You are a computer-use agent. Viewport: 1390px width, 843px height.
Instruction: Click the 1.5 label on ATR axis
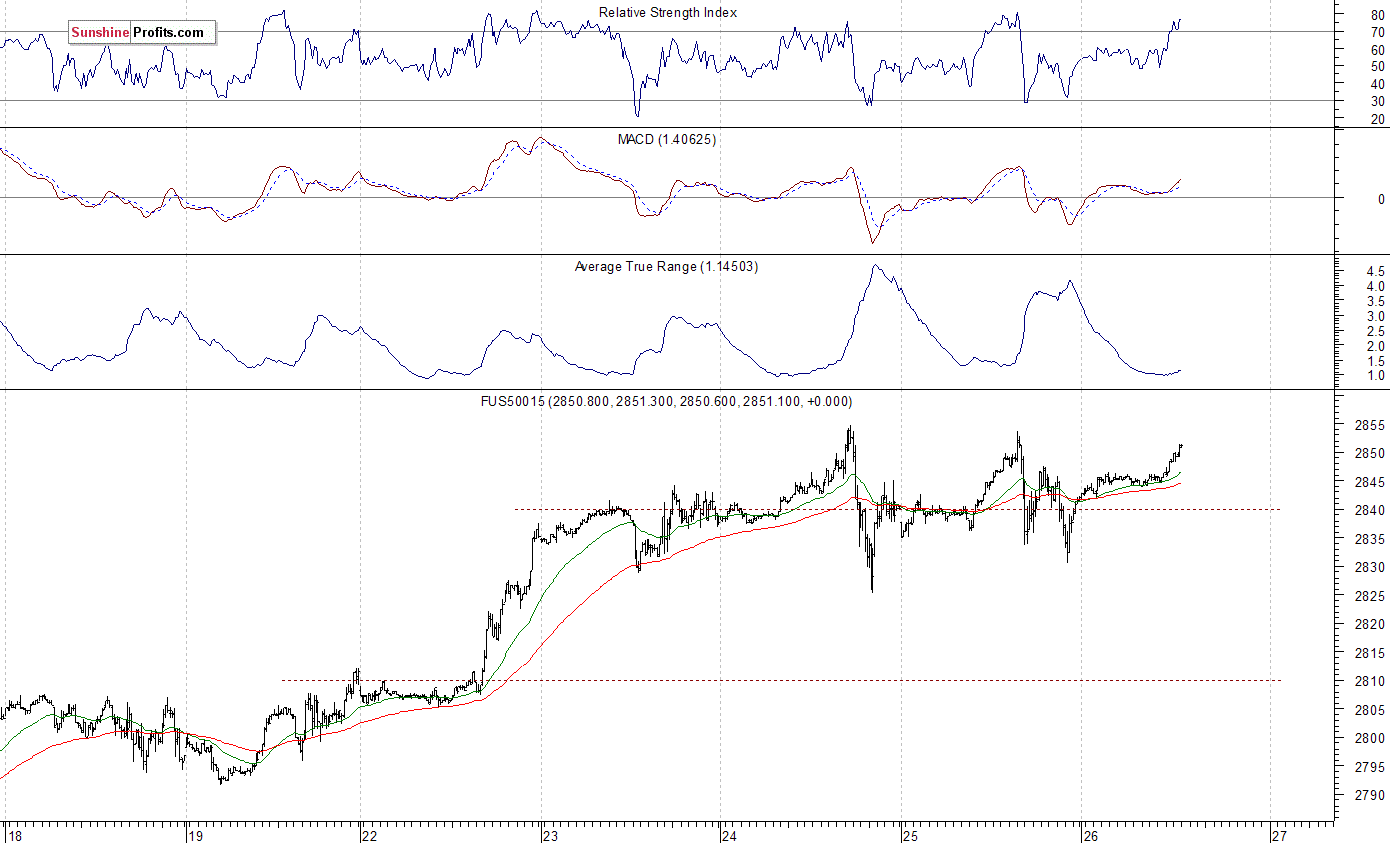(x=1375, y=362)
